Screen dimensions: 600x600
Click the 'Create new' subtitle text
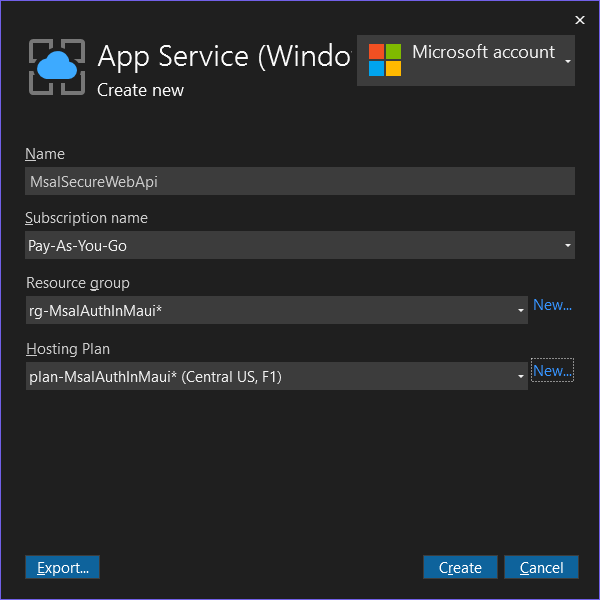click(140, 90)
